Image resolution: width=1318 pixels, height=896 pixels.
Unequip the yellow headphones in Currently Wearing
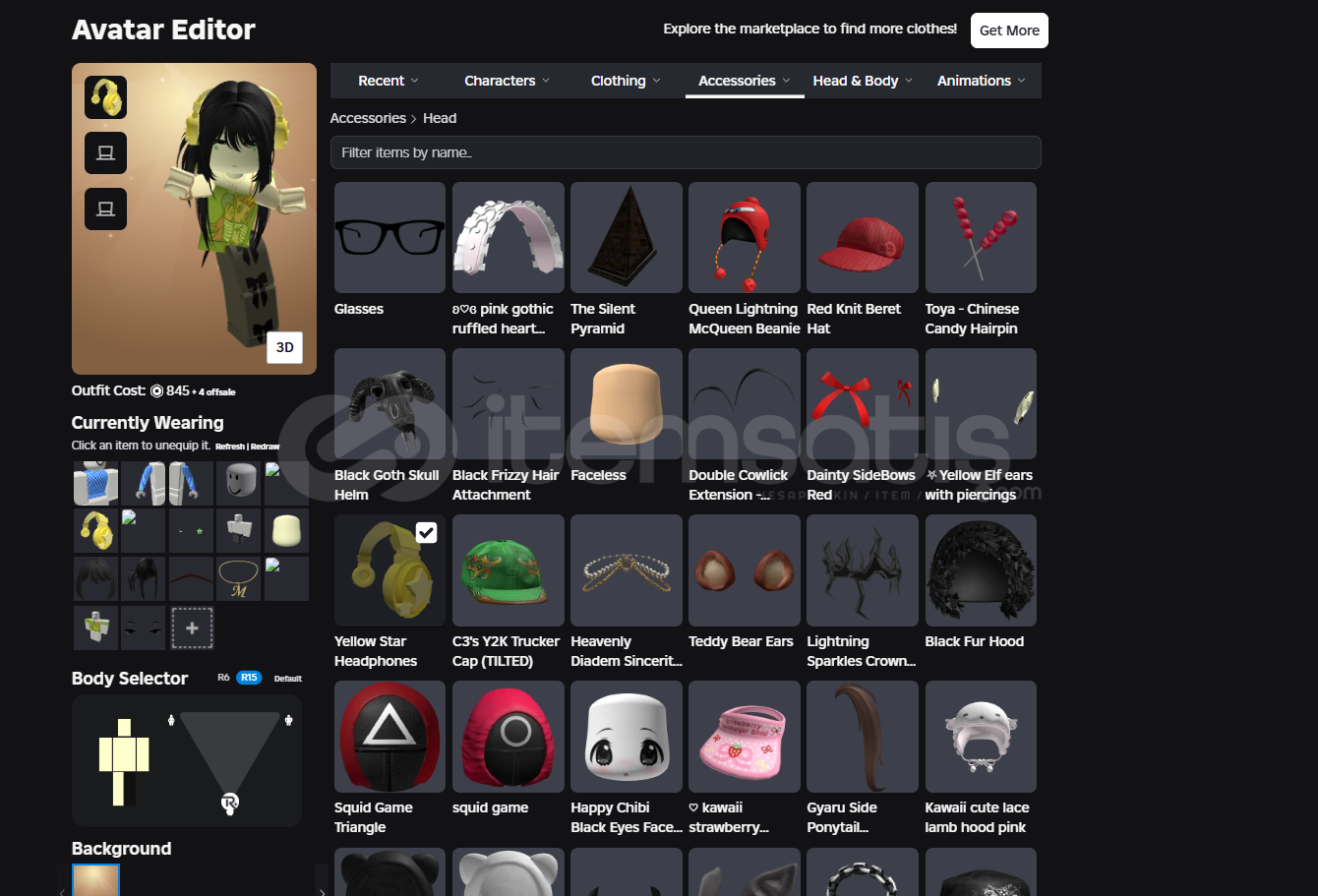[x=95, y=531]
